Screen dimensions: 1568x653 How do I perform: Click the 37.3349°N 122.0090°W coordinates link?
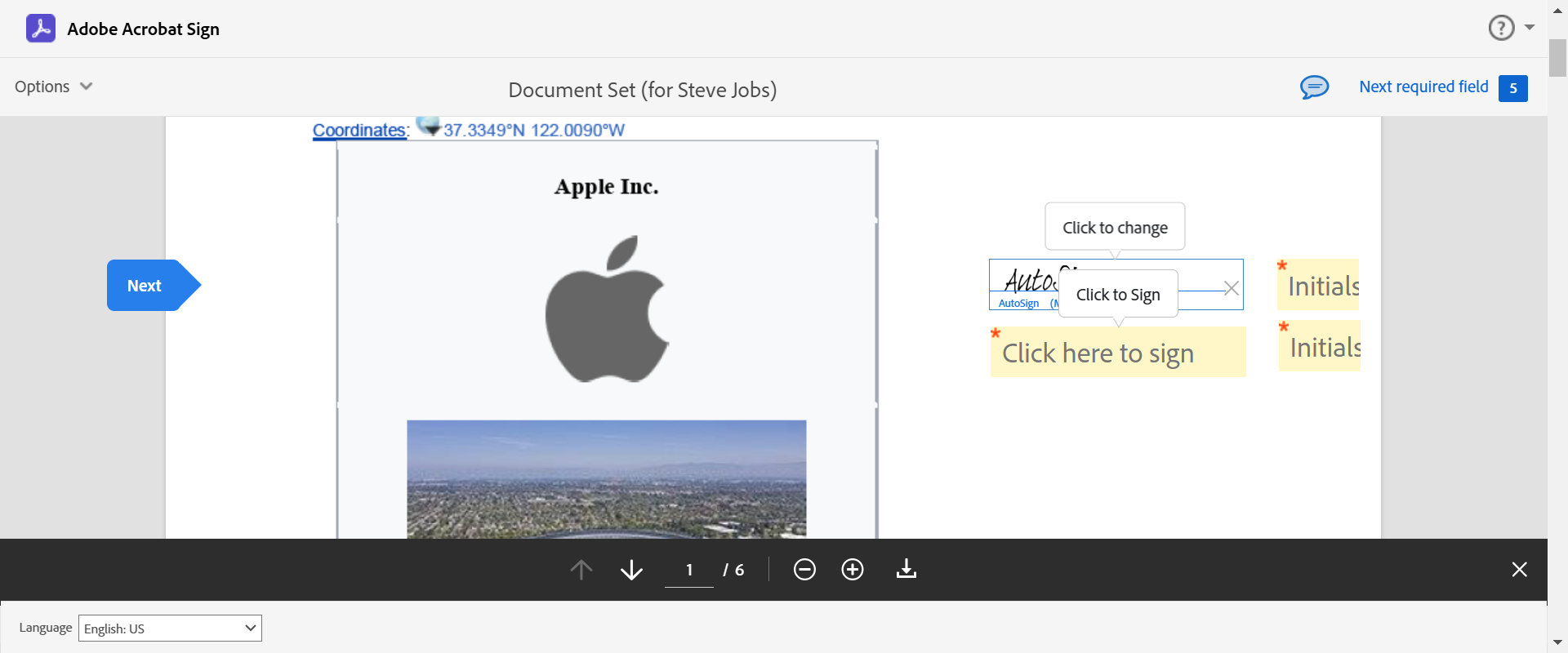click(x=534, y=131)
